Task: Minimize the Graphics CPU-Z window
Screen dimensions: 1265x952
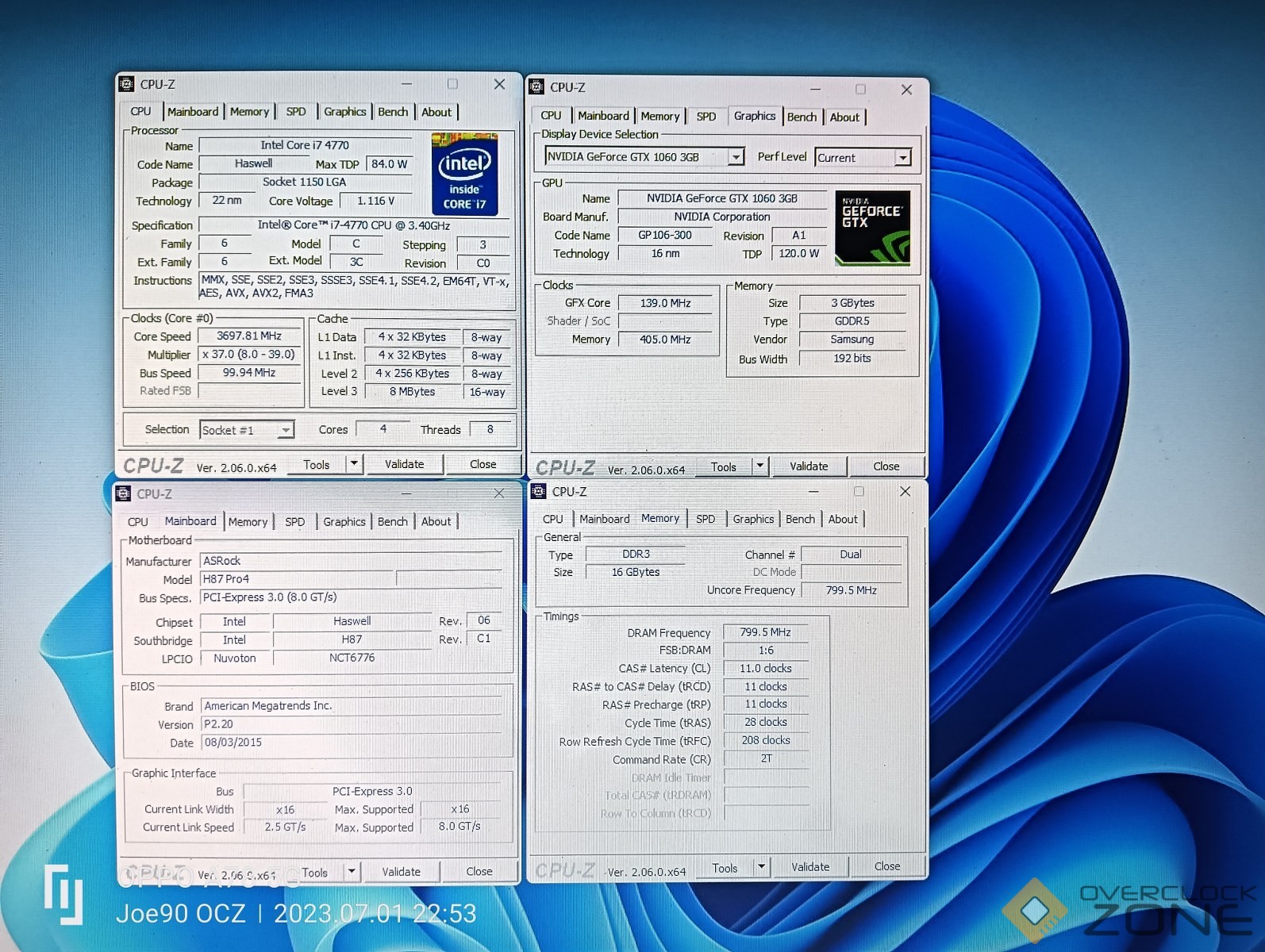Action: coord(815,90)
